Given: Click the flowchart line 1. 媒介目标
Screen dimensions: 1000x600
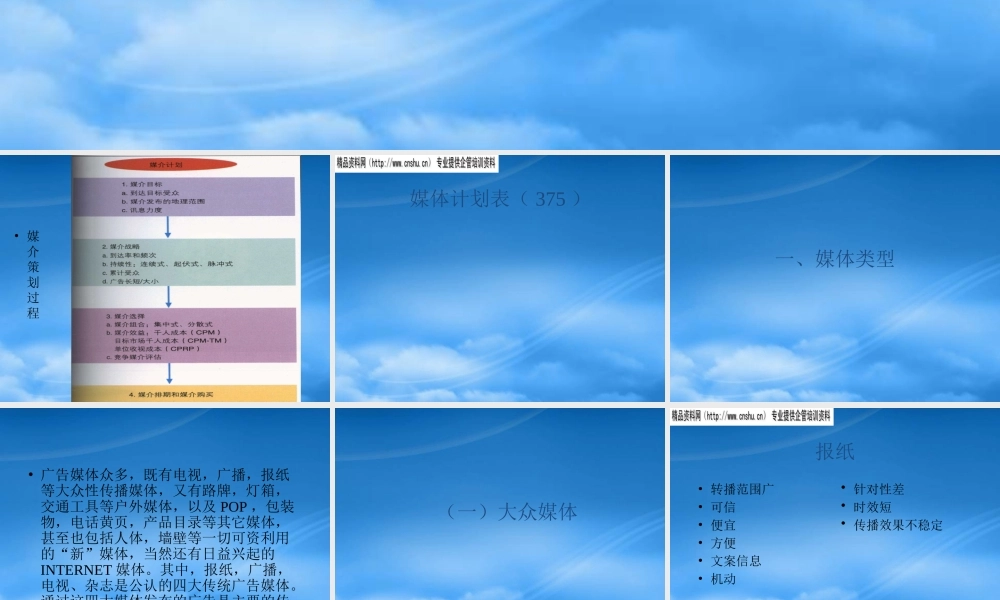Looking at the screenshot, I should click(x=142, y=184).
